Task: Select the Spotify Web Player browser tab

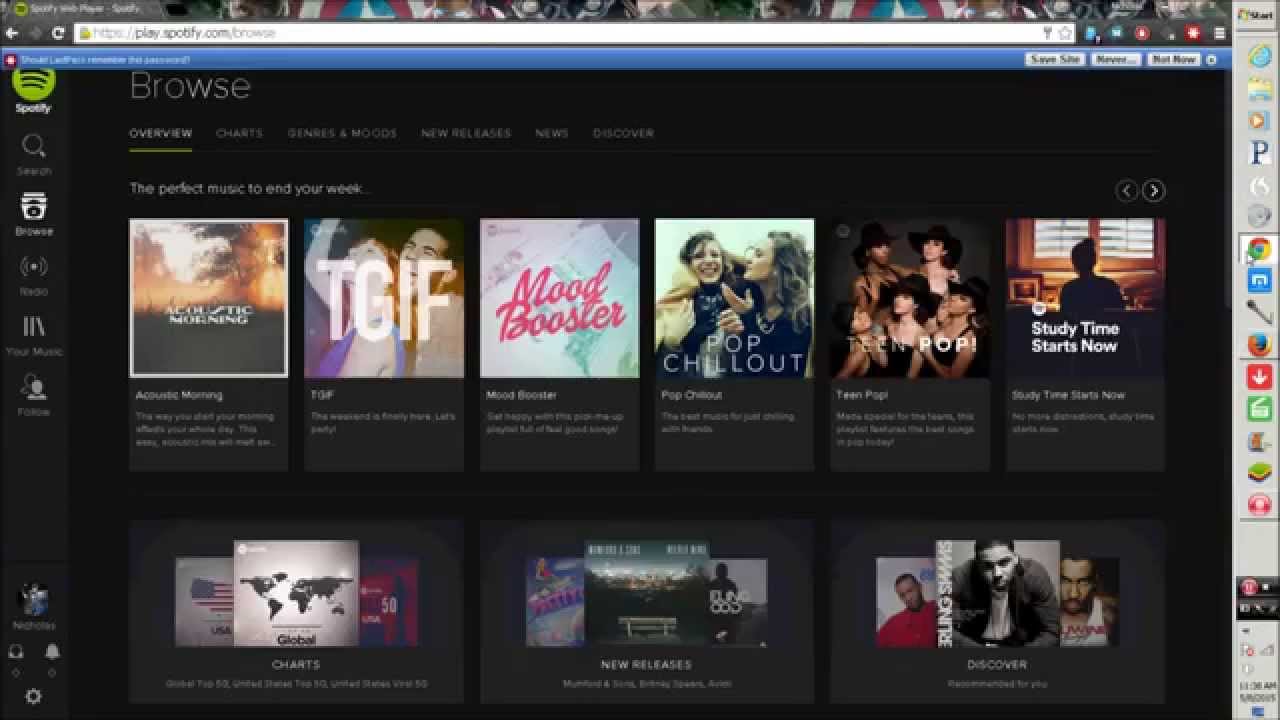Action: coord(83,9)
